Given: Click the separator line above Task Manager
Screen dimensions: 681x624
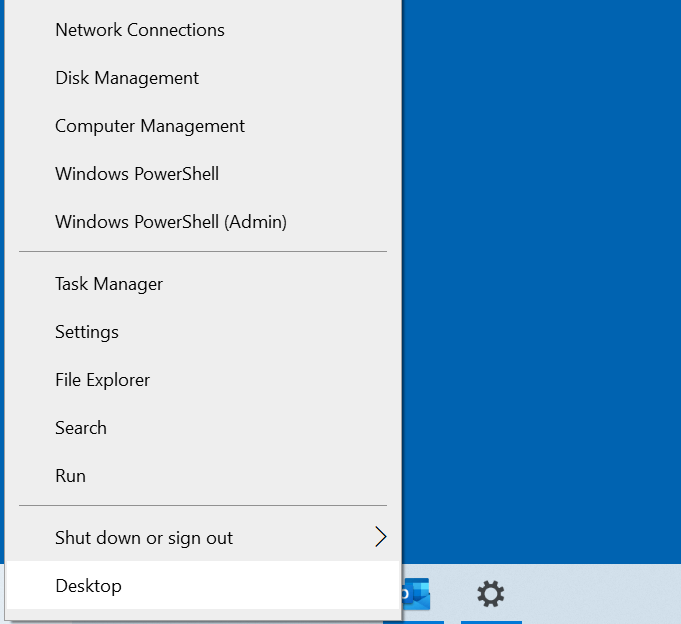Looking at the screenshot, I should (203, 252).
